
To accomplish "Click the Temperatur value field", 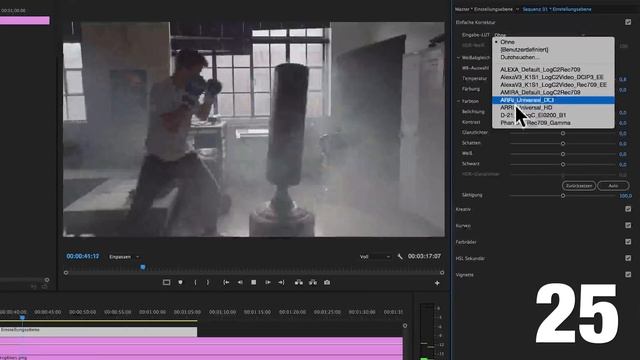I will click(x=623, y=79).
